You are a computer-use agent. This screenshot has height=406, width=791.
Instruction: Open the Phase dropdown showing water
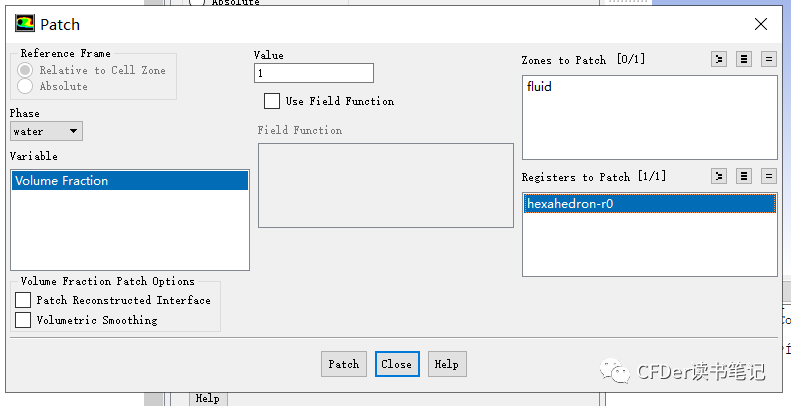click(x=46, y=131)
